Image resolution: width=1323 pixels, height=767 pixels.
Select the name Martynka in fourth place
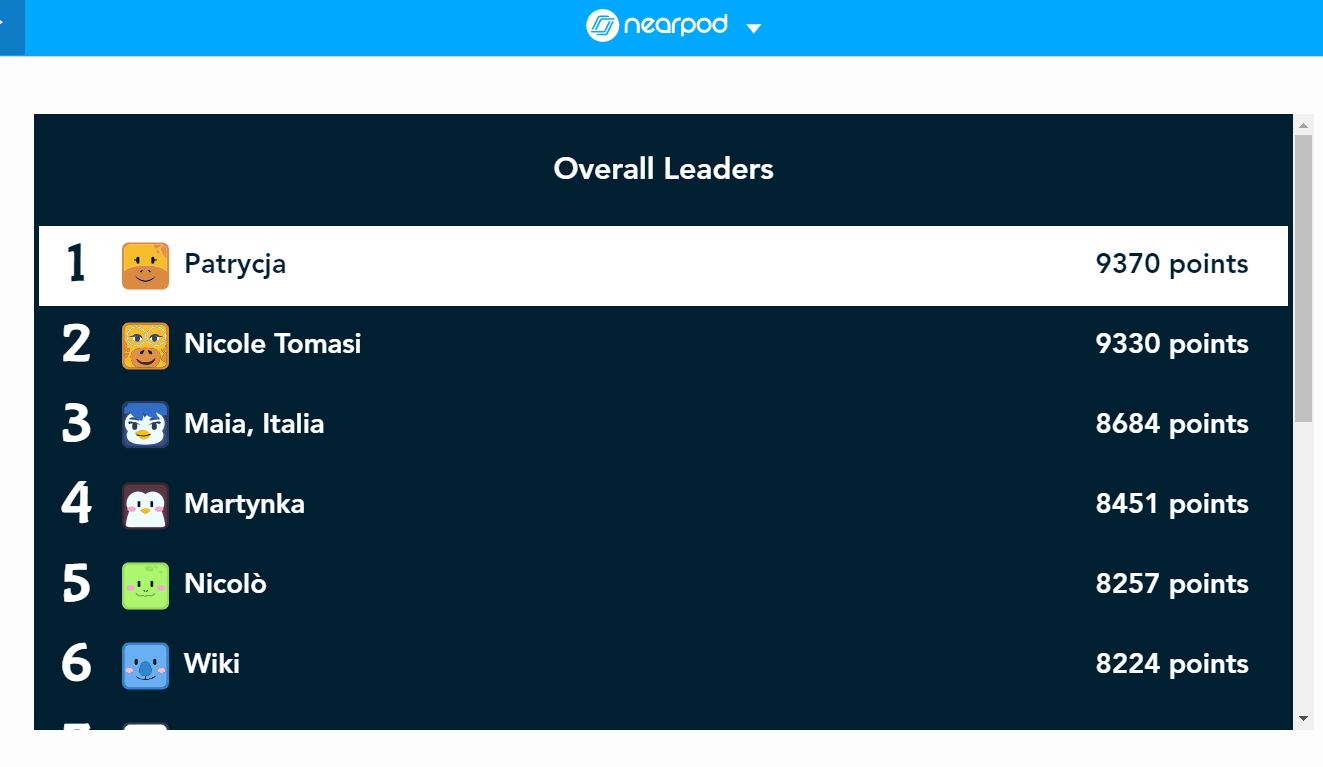click(244, 504)
